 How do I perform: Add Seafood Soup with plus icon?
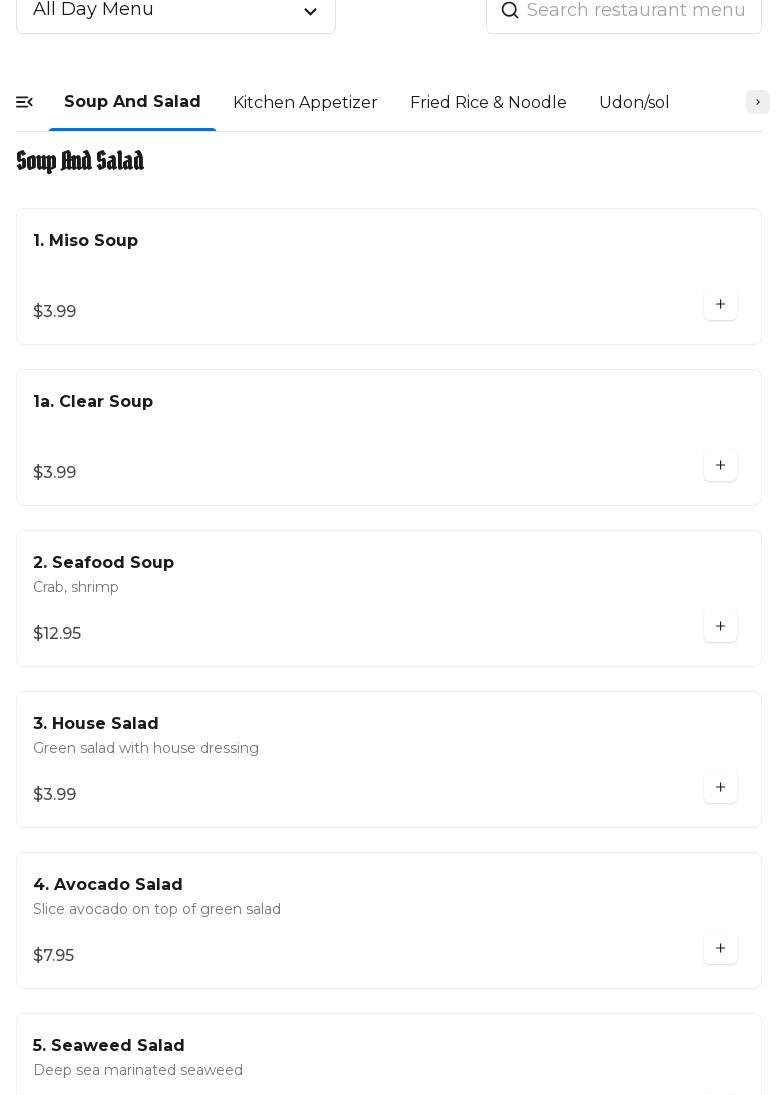click(x=720, y=626)
